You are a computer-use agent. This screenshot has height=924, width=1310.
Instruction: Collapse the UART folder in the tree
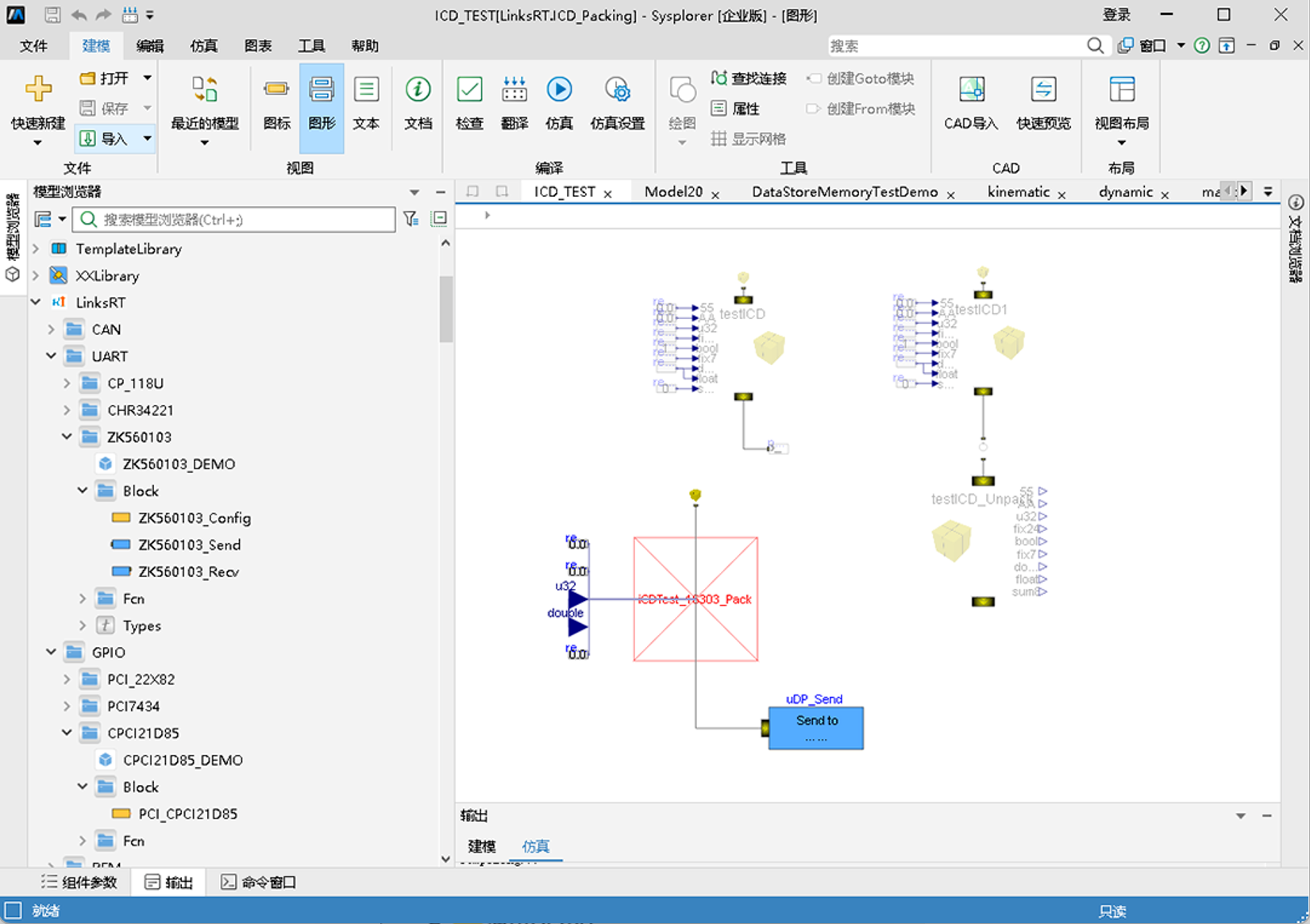pos(52,356)
